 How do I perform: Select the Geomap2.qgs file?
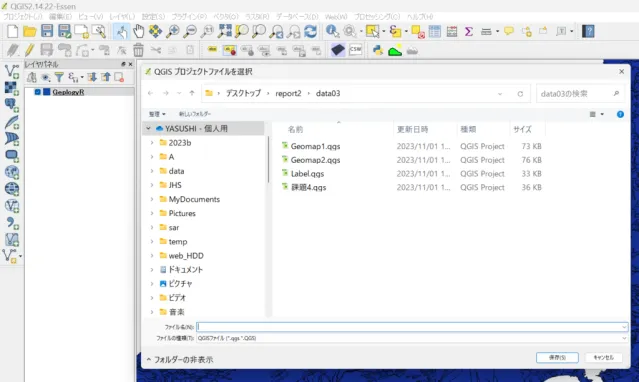[x=315, y=160]
